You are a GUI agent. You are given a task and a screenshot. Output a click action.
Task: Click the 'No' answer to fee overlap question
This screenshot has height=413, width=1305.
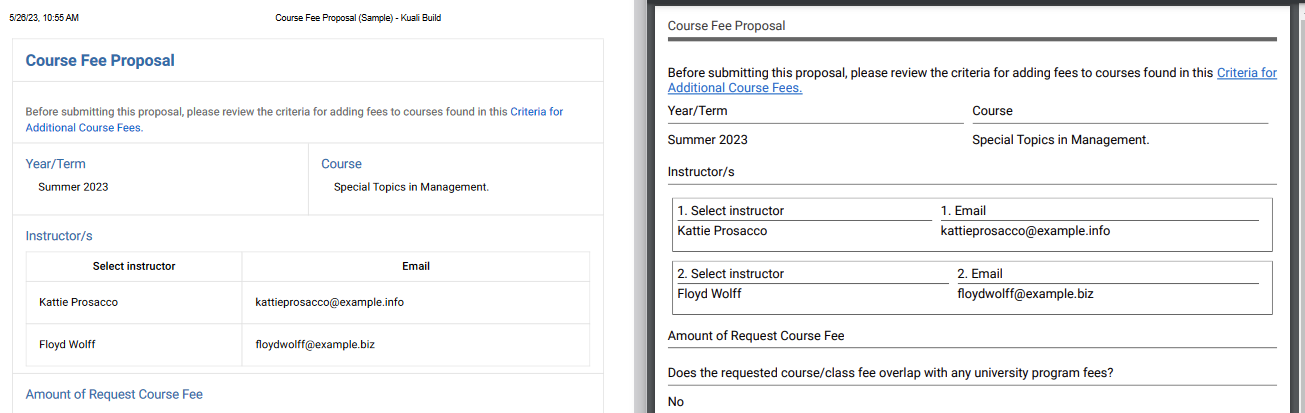point(676,402)
